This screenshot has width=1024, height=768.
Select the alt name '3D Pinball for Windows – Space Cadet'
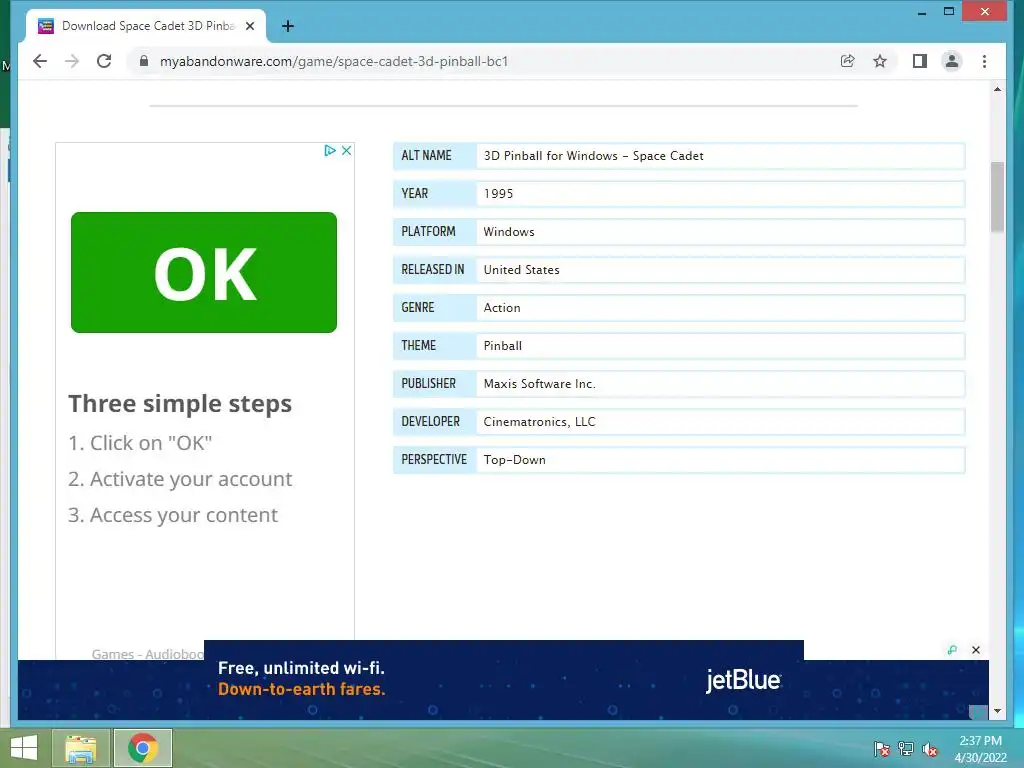pos(594,156)
